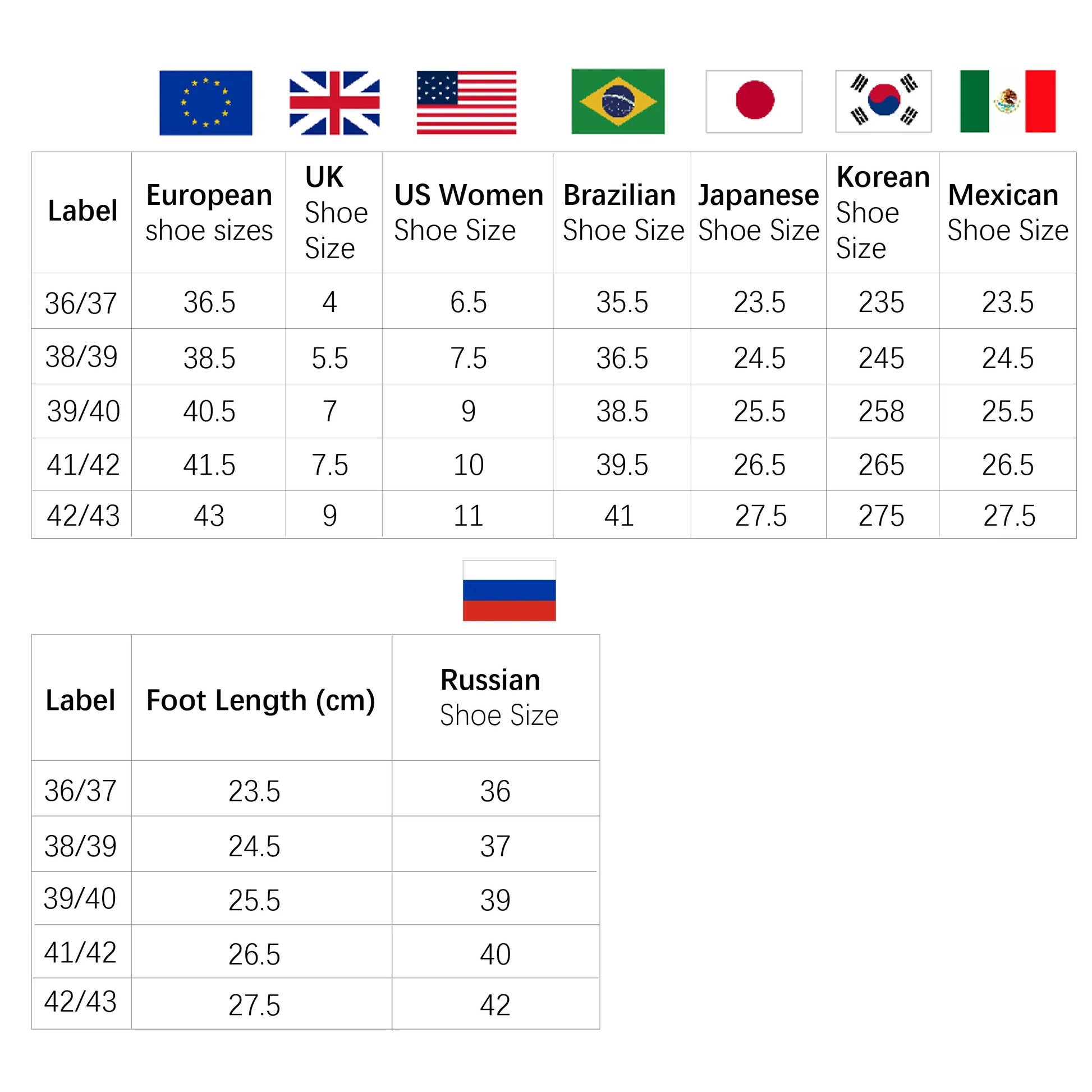The height and width of the screenshot is (1092, 1092).
Task: Click the South Korean flag icon
Action: tap(883, 102)
